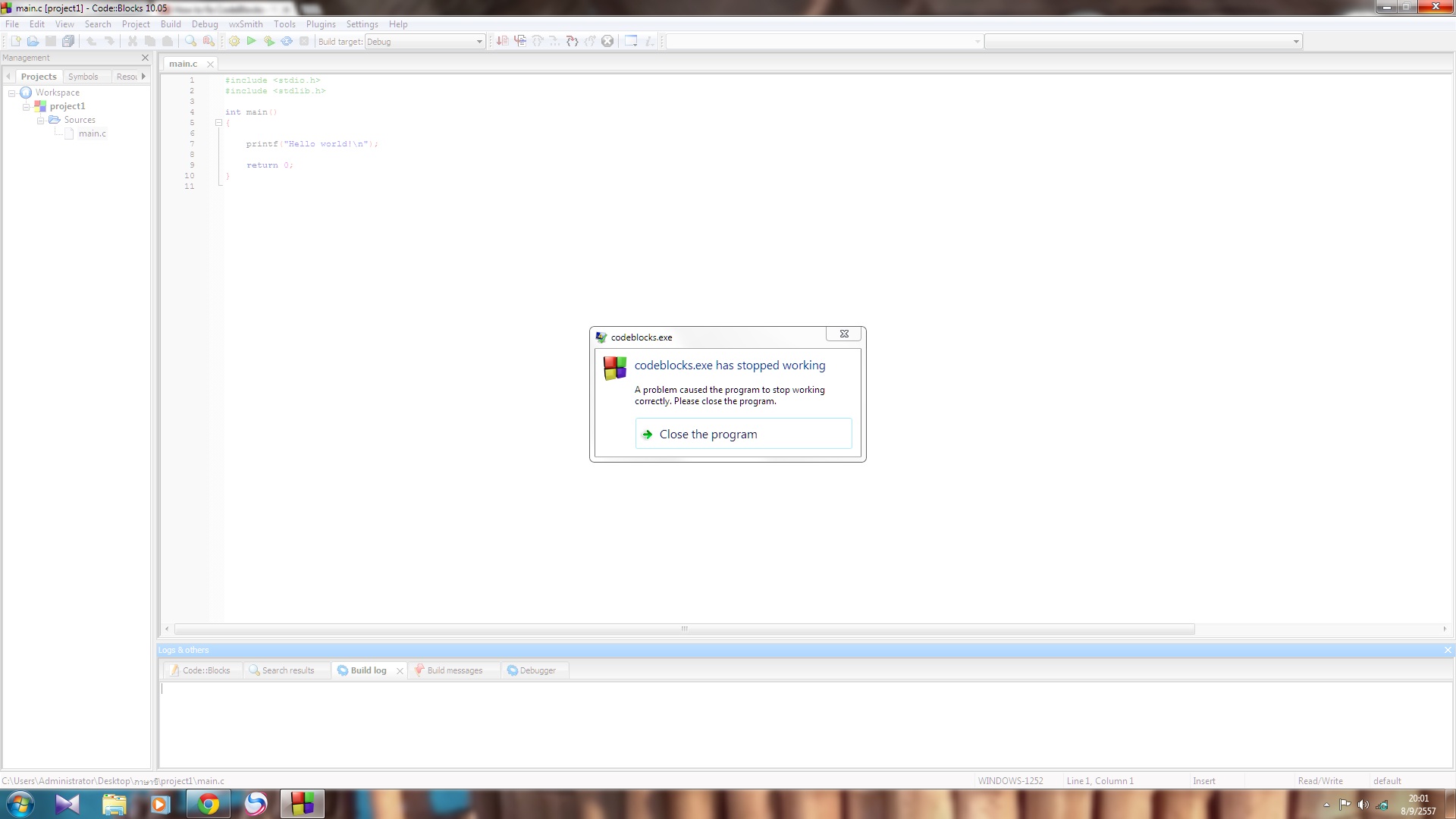
Task: Open the Settings menu
Action: click(362, 24)
